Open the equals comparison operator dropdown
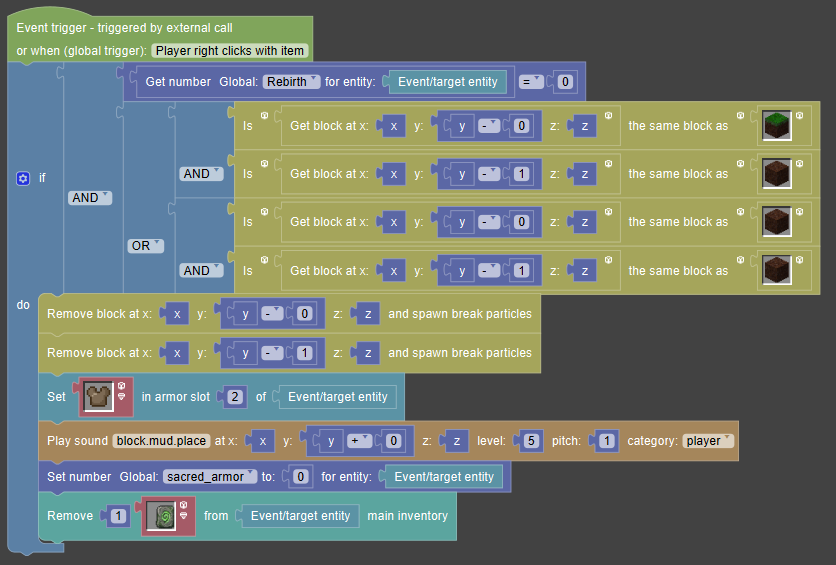Image resolution: width=836 pixels, height=565 pixels. (530, 82)
